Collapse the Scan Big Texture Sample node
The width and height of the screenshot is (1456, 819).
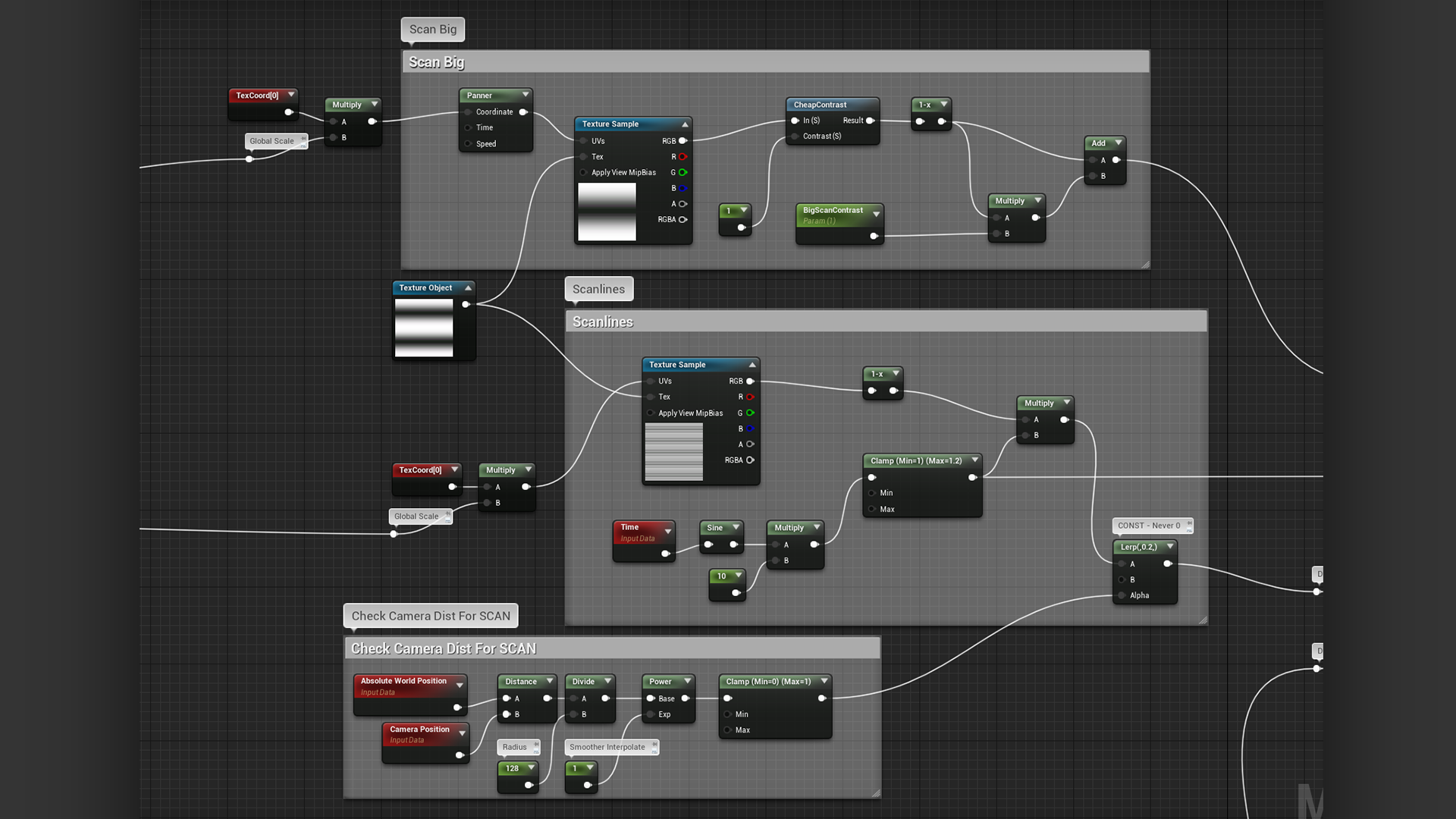tap(685, 124)
